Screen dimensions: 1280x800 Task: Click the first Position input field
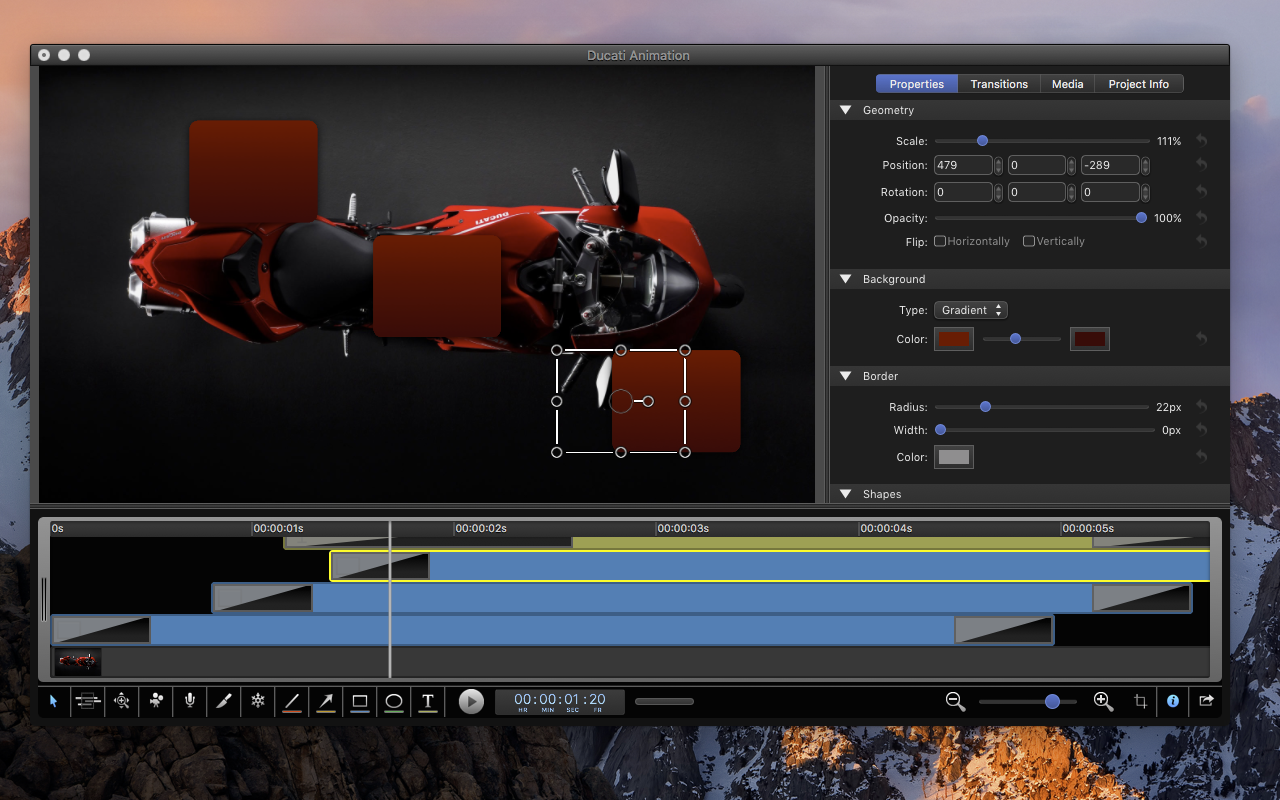(962, 166)
